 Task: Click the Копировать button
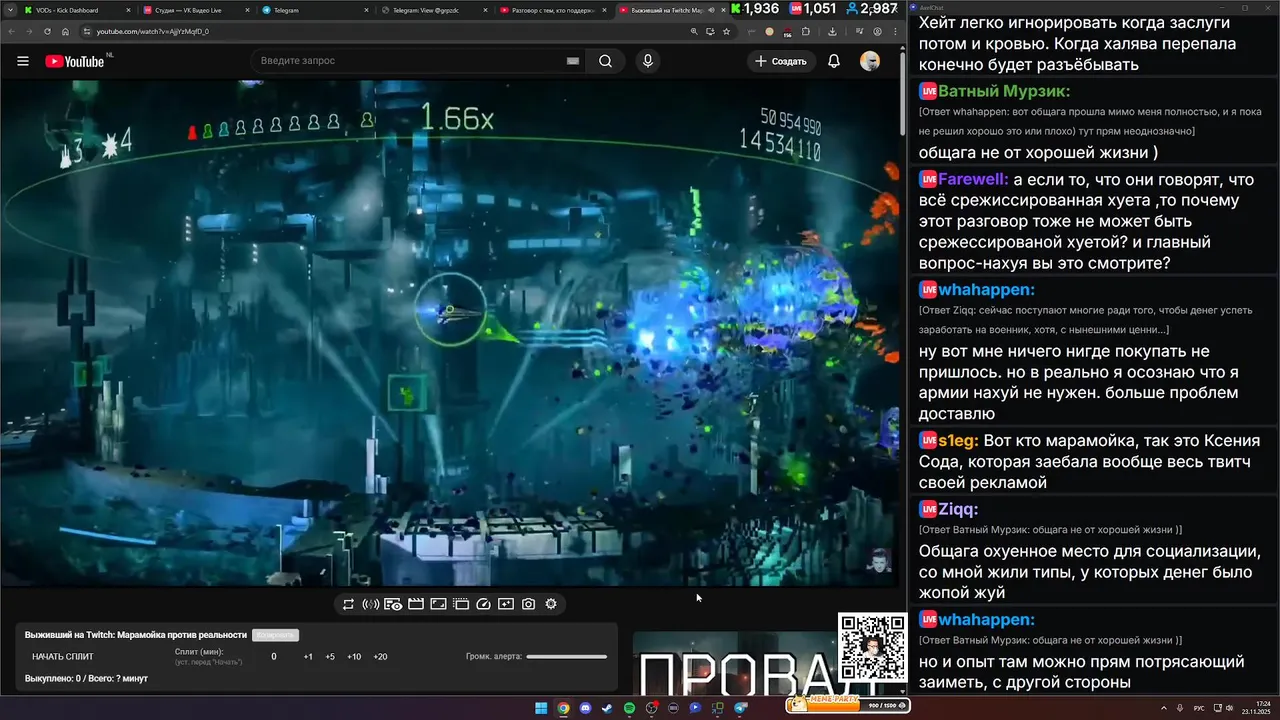pyautogui.click(x=275, y=635)
